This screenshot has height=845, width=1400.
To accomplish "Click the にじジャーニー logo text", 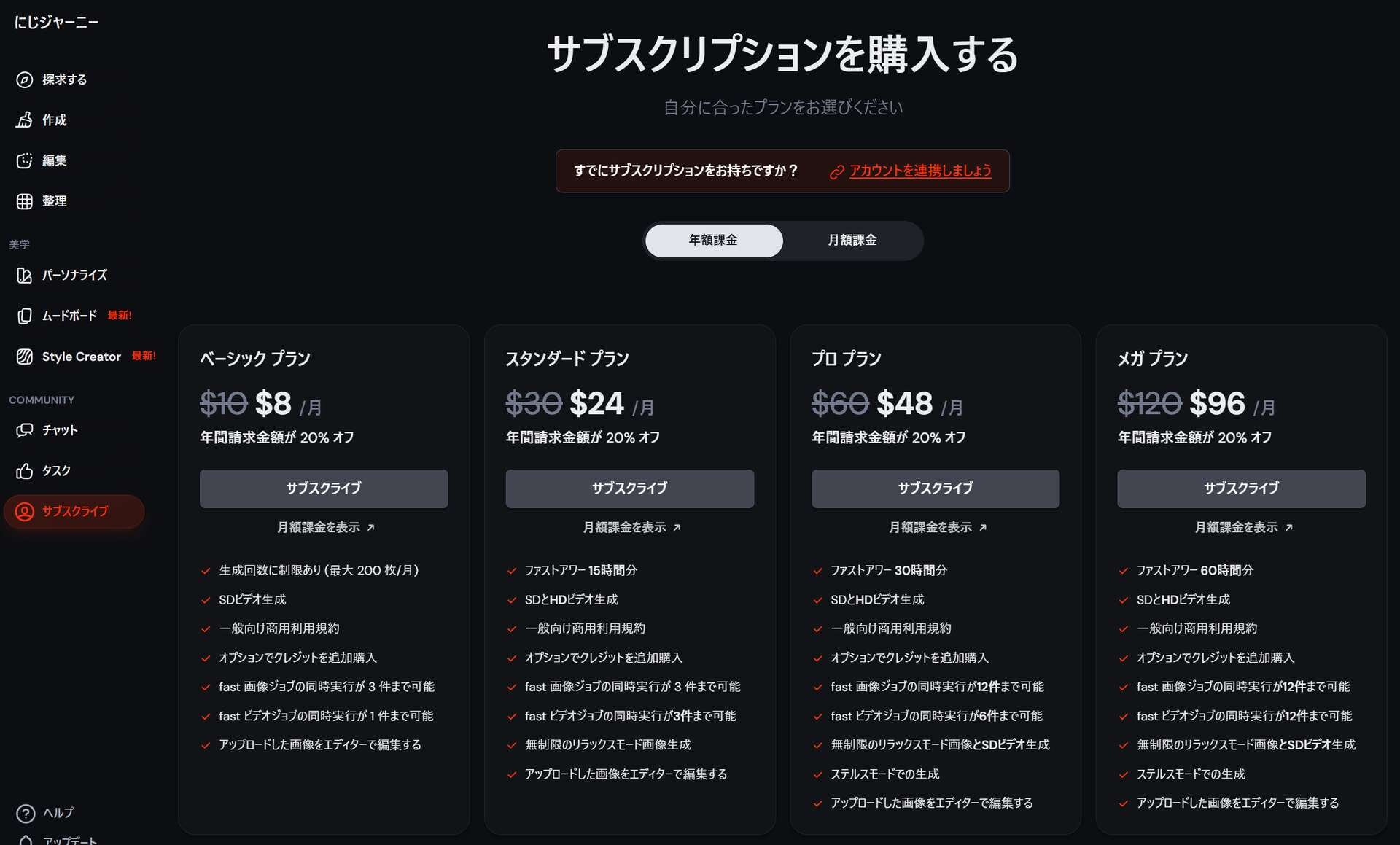I will pos(56,23).
